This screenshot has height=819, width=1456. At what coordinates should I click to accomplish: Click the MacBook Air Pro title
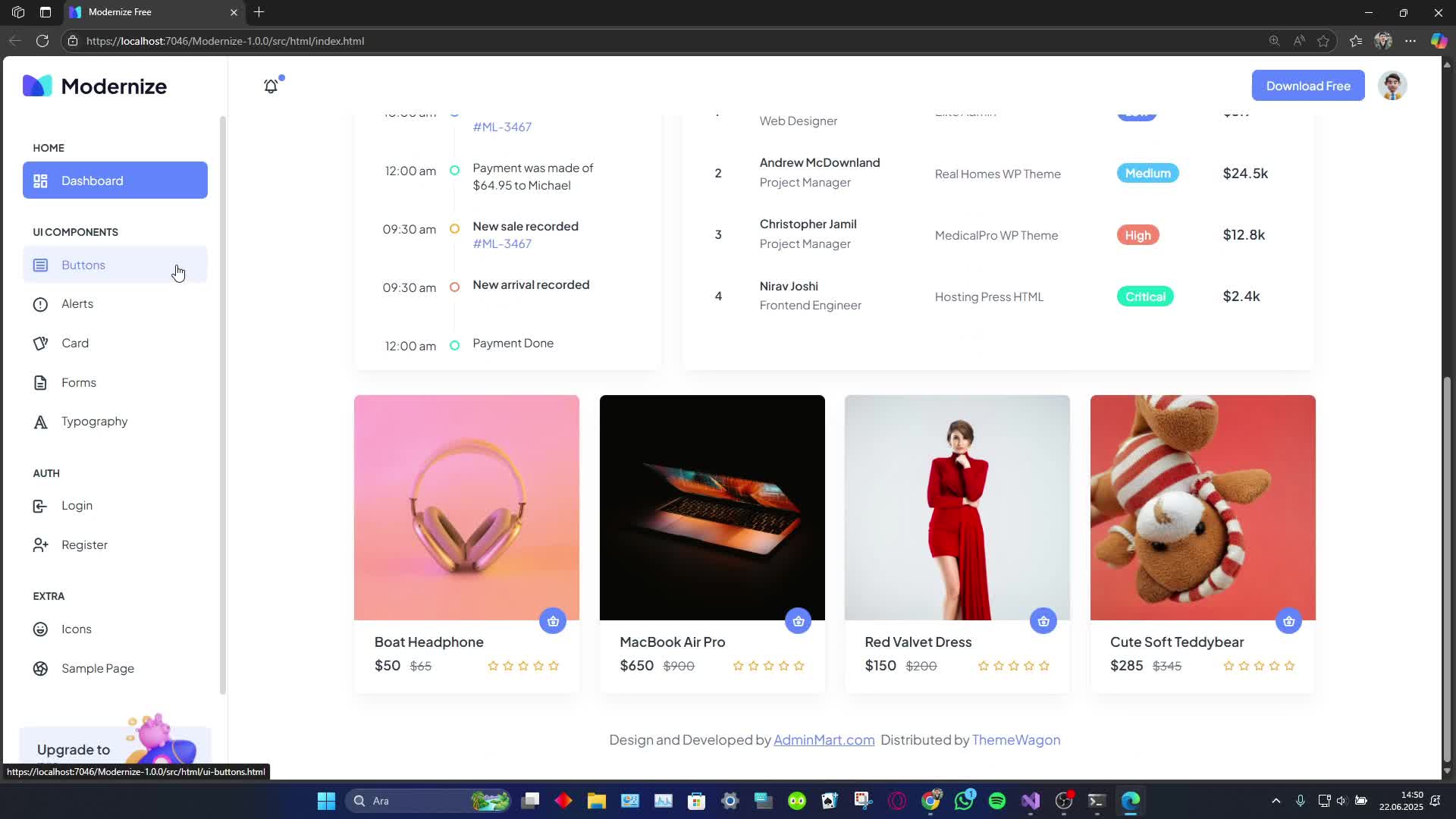coord(673,642)
